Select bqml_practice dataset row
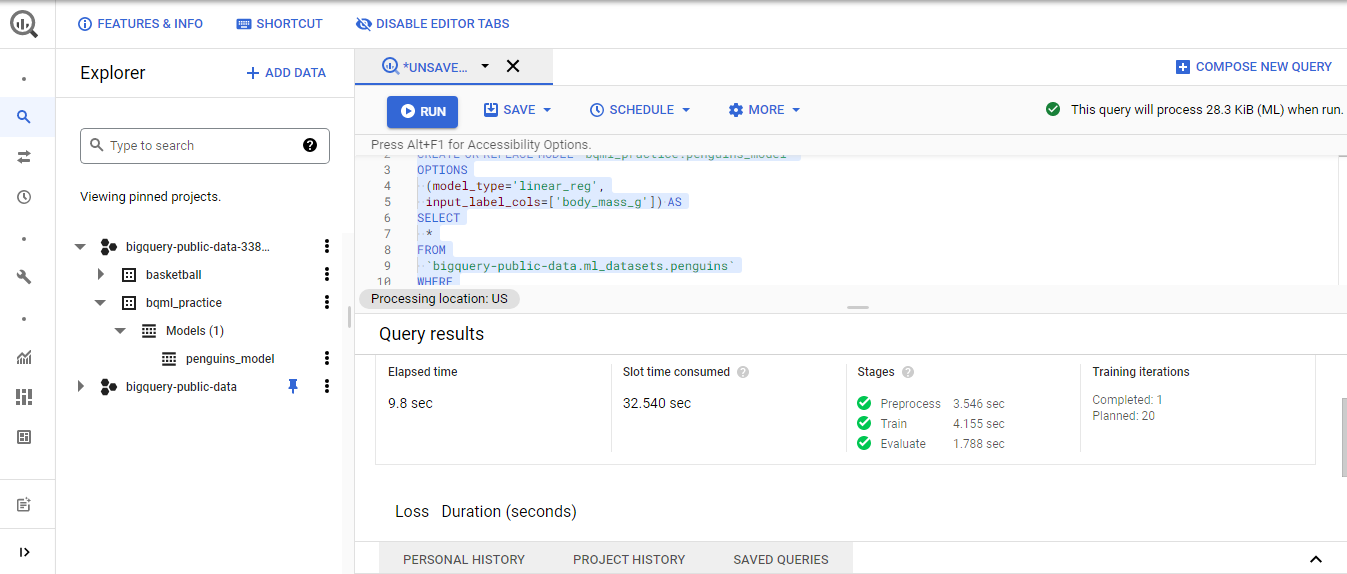Image resolution: width=1347 pixels, height=574 pixels. (x=184, y=302)
